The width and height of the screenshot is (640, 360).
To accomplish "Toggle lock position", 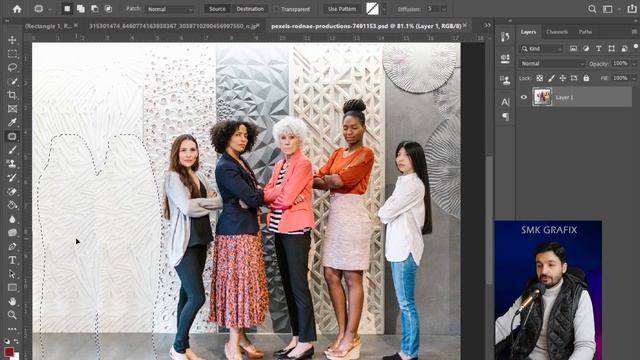I will click(563, 78).
